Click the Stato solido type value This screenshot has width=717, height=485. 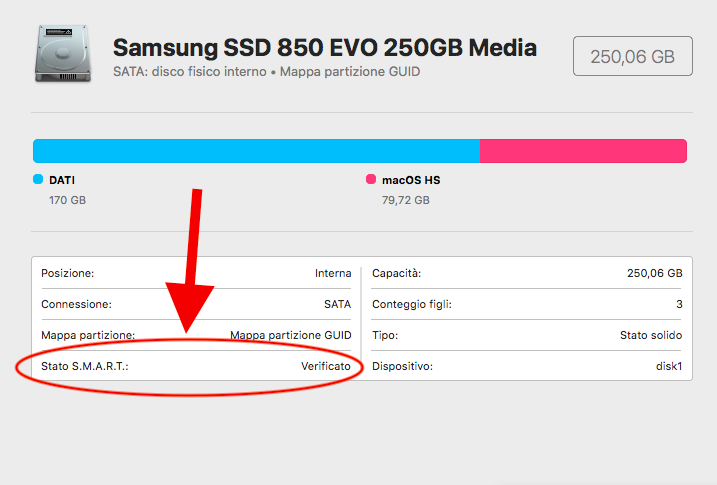click(x=651, y=336)
